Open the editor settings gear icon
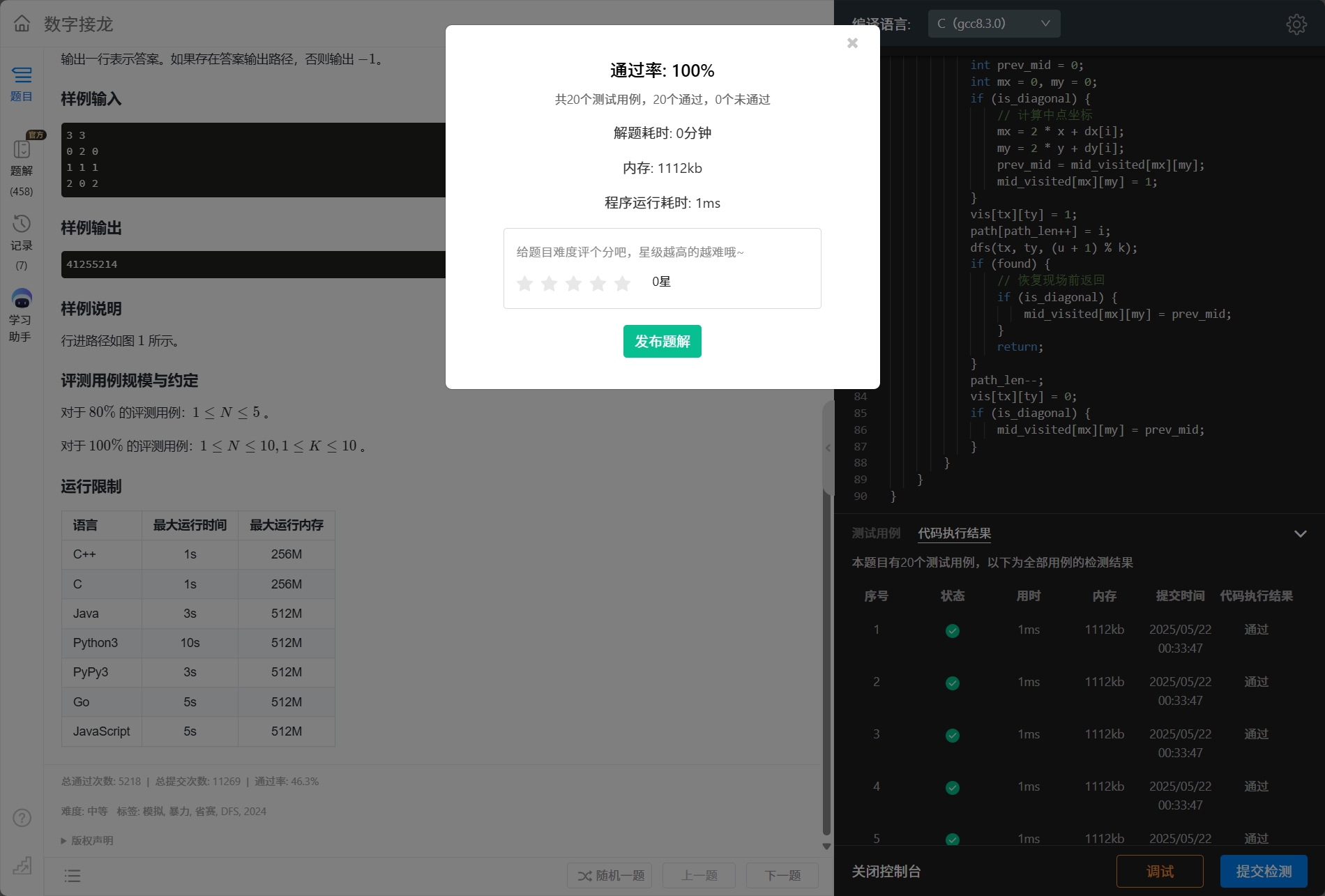This screenshot has width=1325, height=896. [1296, 24]
